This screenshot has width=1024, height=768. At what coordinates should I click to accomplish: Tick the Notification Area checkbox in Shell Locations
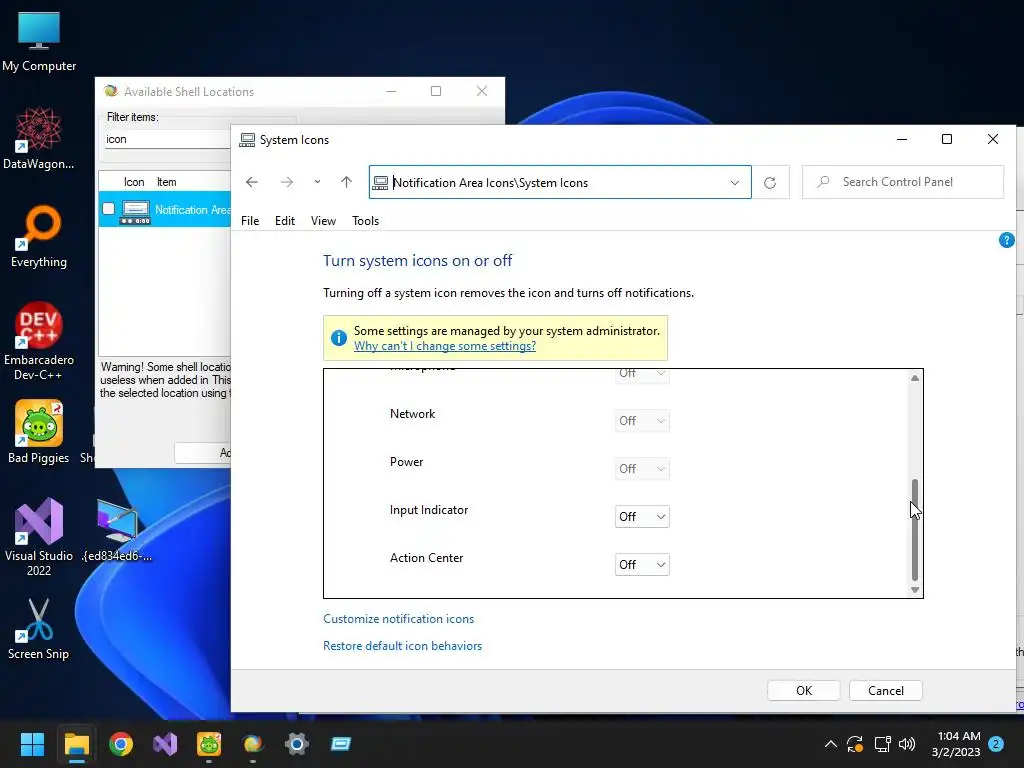pyautogui.click(x=108, y=209)
